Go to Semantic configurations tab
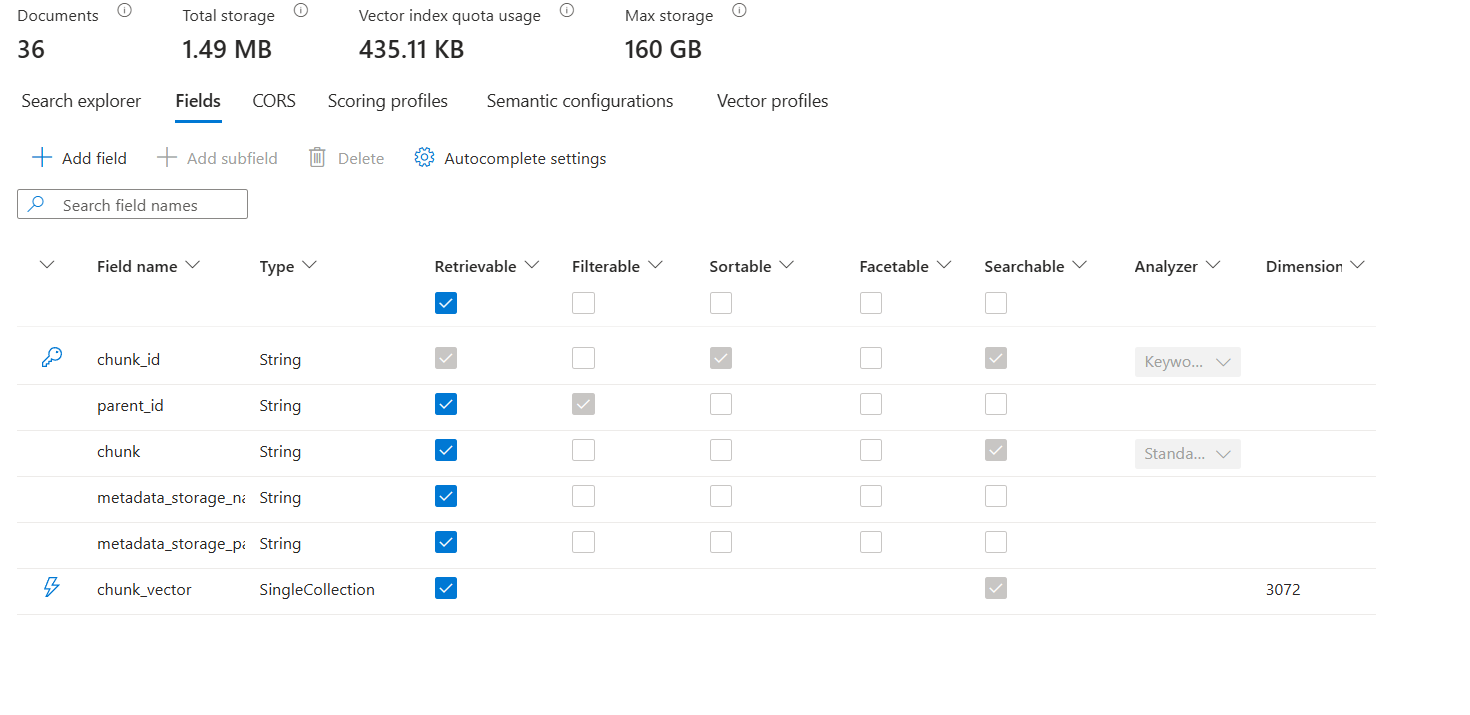Viewport: 1470px width, 715px height. [580, 101]
